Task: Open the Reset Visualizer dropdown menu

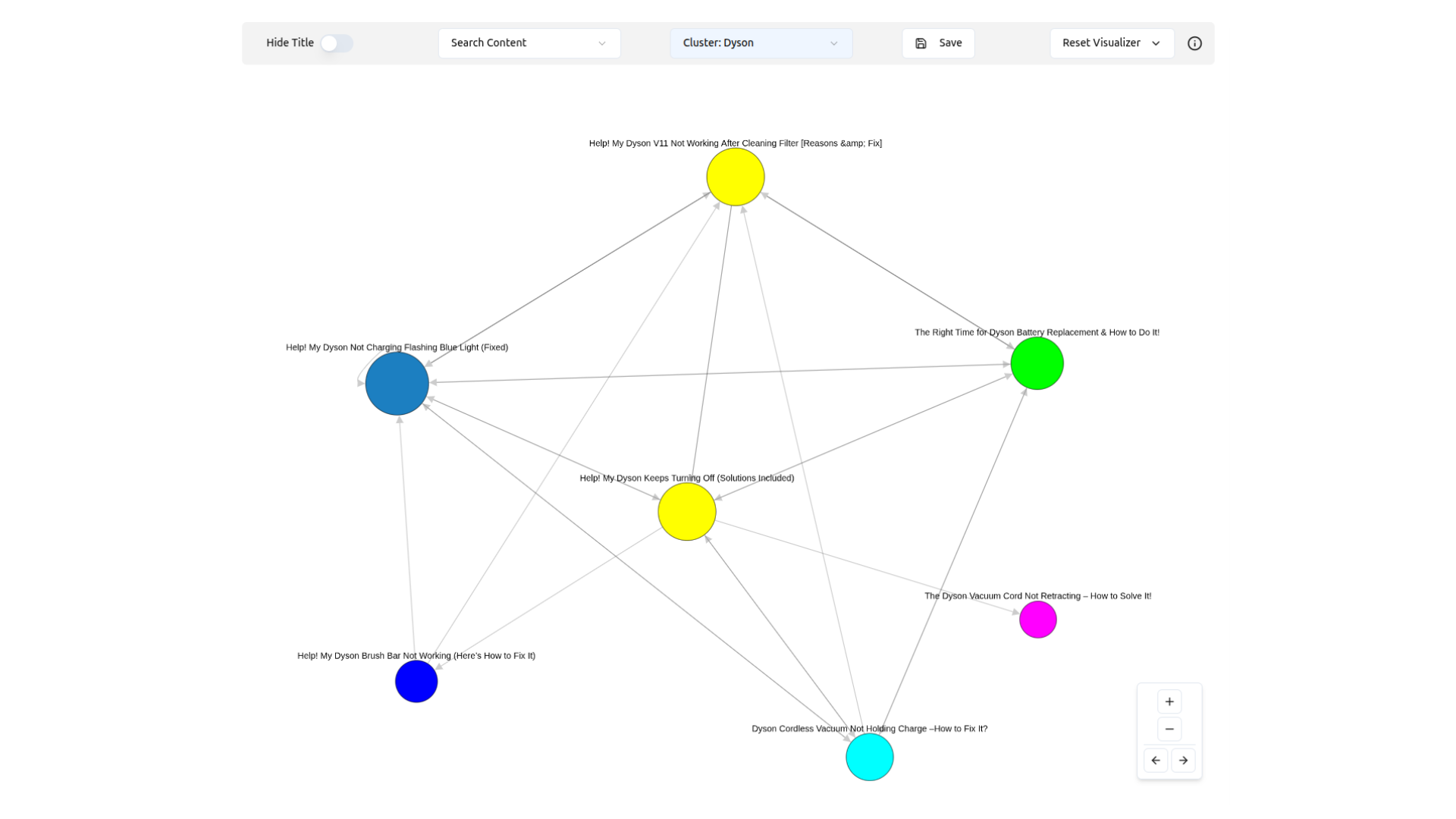Action: (1111, 43)
